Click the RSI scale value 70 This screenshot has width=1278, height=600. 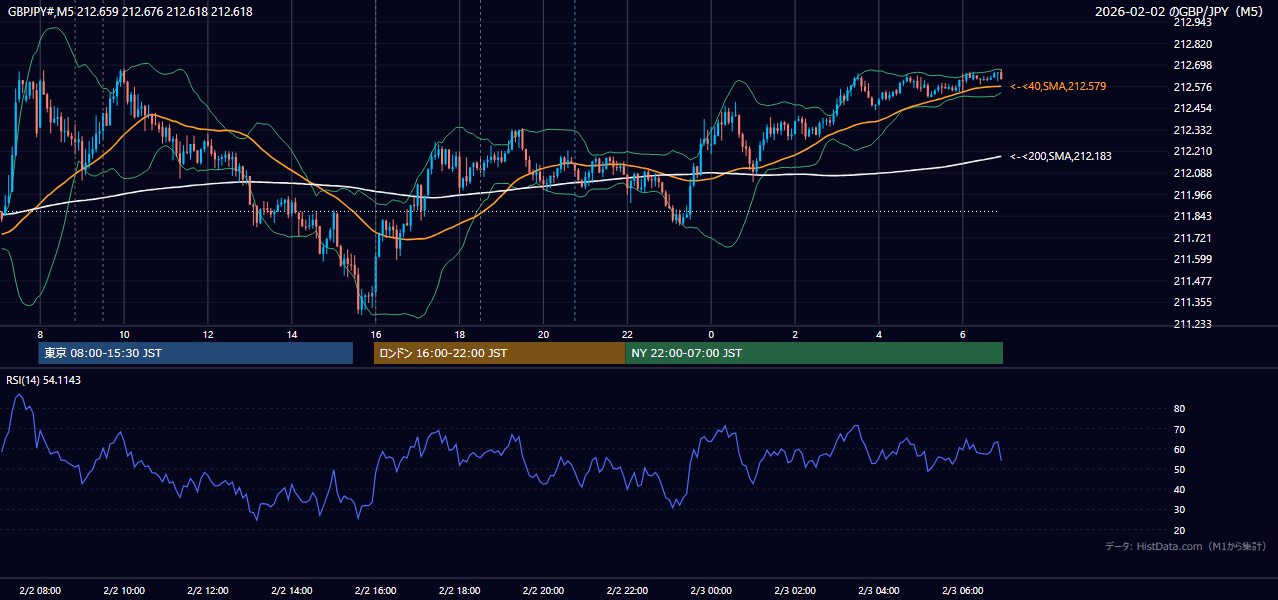click(1179, 429)
